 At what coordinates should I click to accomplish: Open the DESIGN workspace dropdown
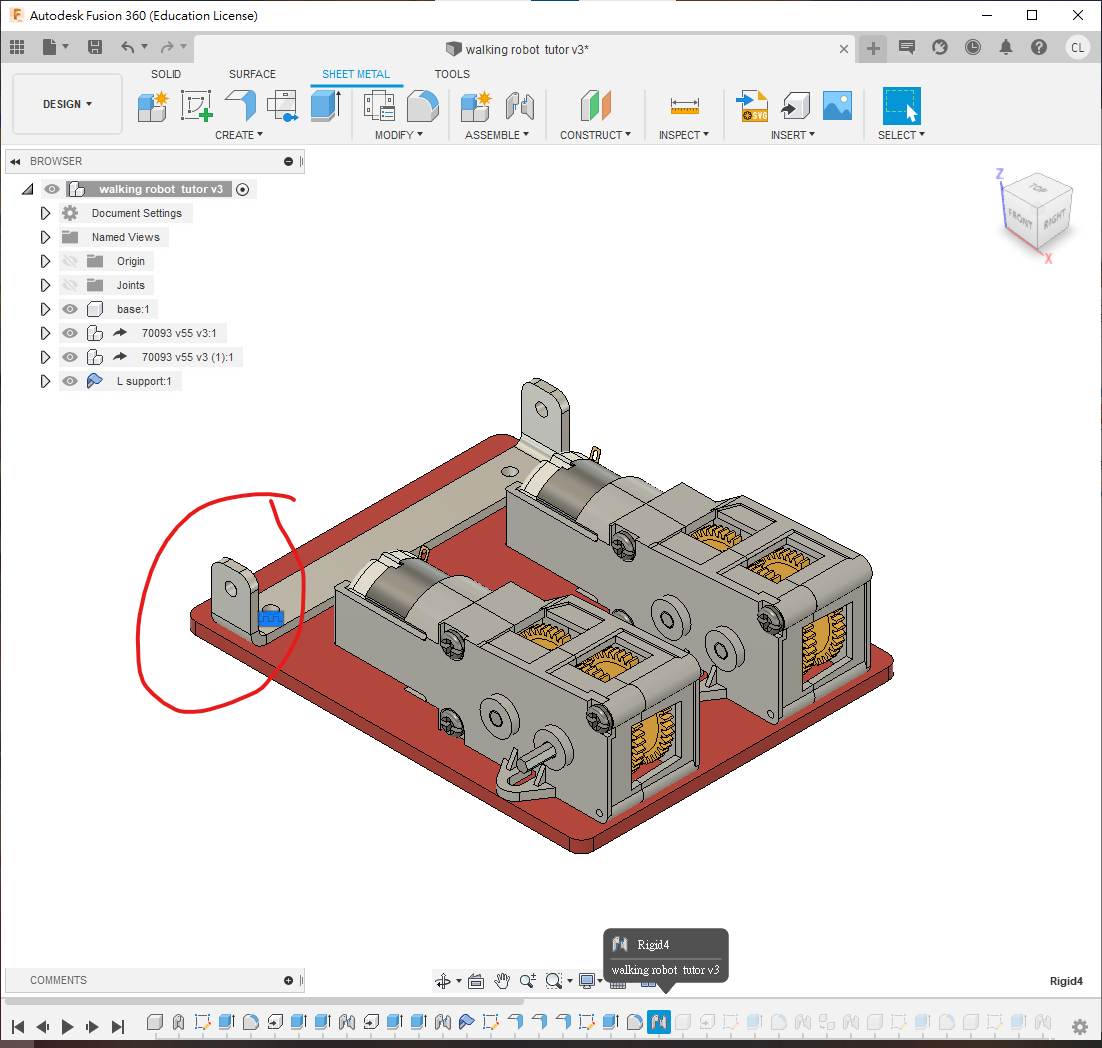tap(67, 104)
